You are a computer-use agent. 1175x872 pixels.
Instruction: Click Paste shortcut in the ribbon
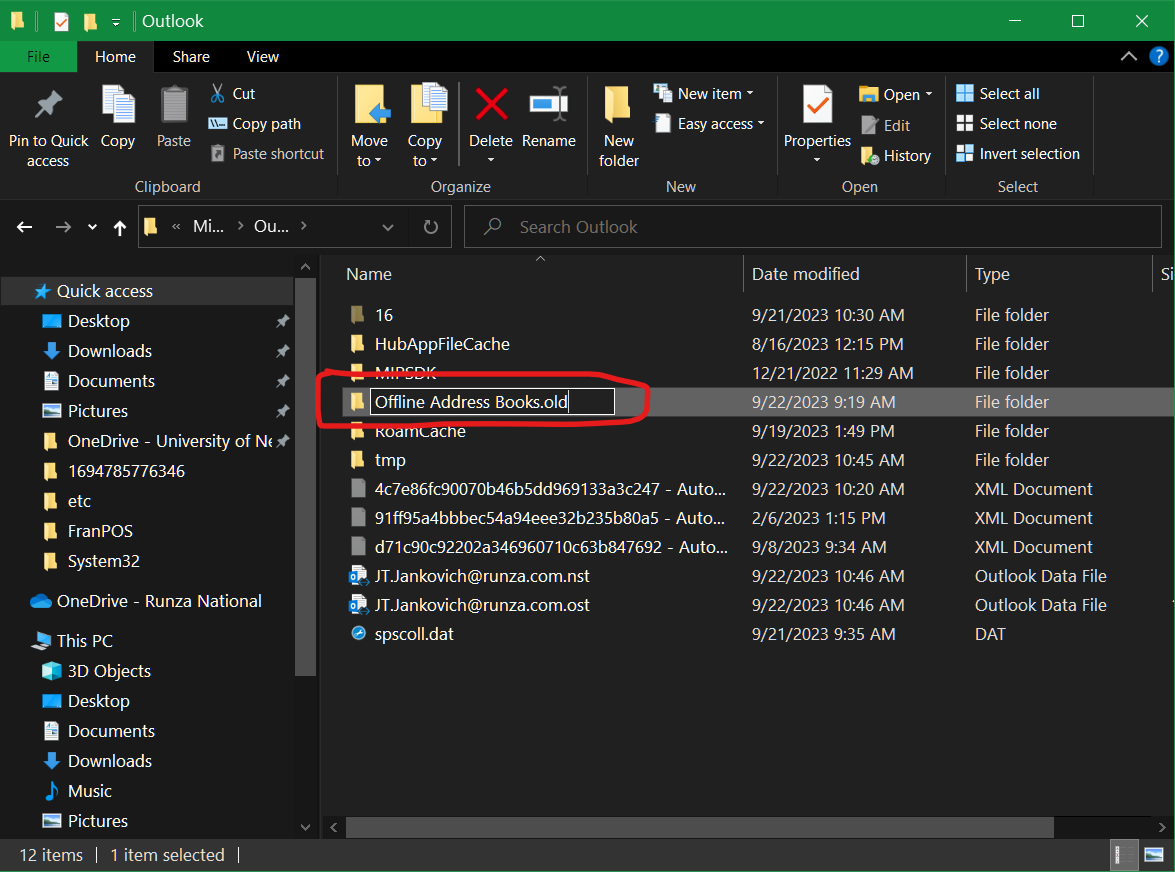pyautogui.click(x=268, y=154)
